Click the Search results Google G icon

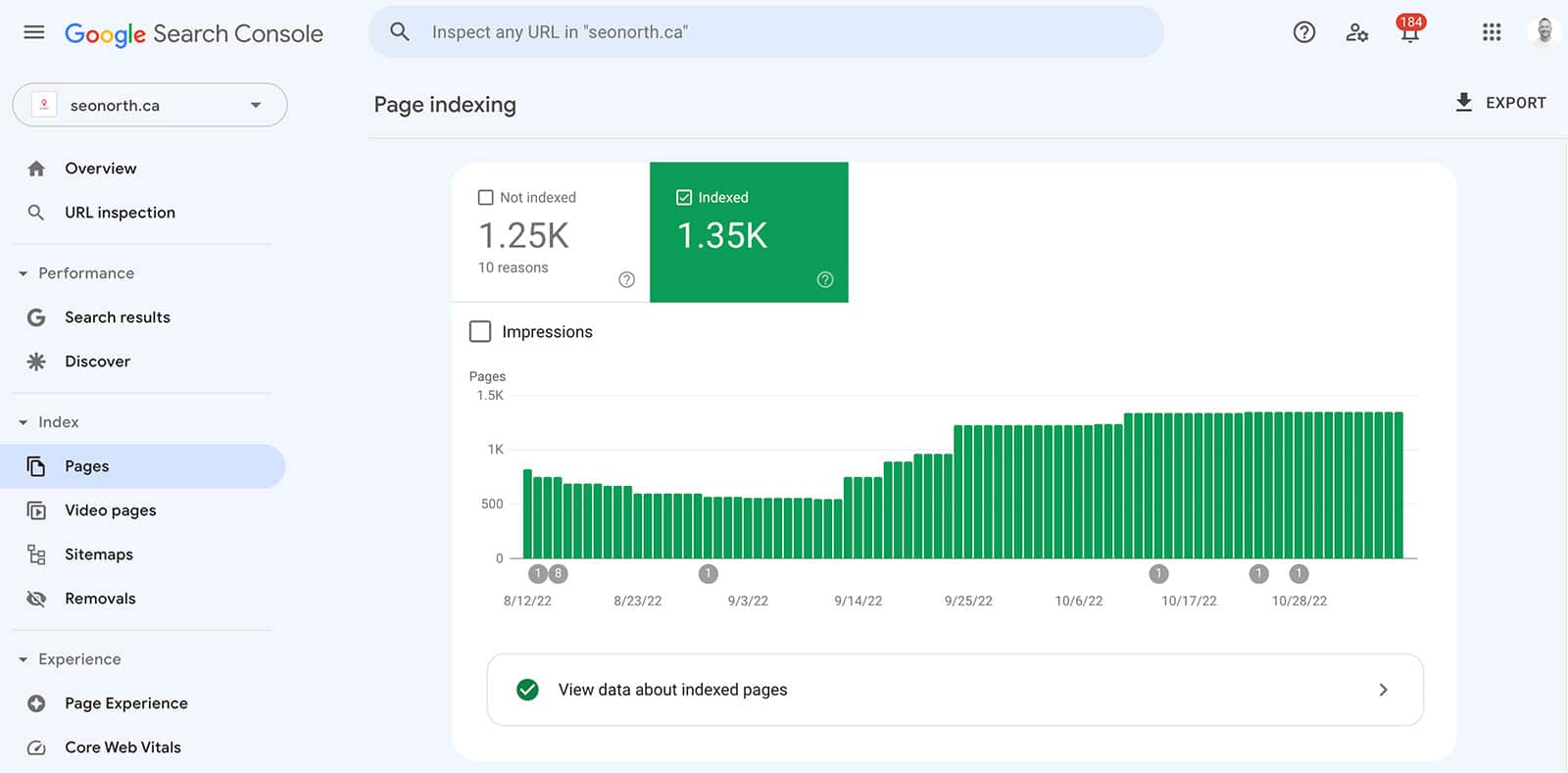pyautogui.click(x=36, y=317)
